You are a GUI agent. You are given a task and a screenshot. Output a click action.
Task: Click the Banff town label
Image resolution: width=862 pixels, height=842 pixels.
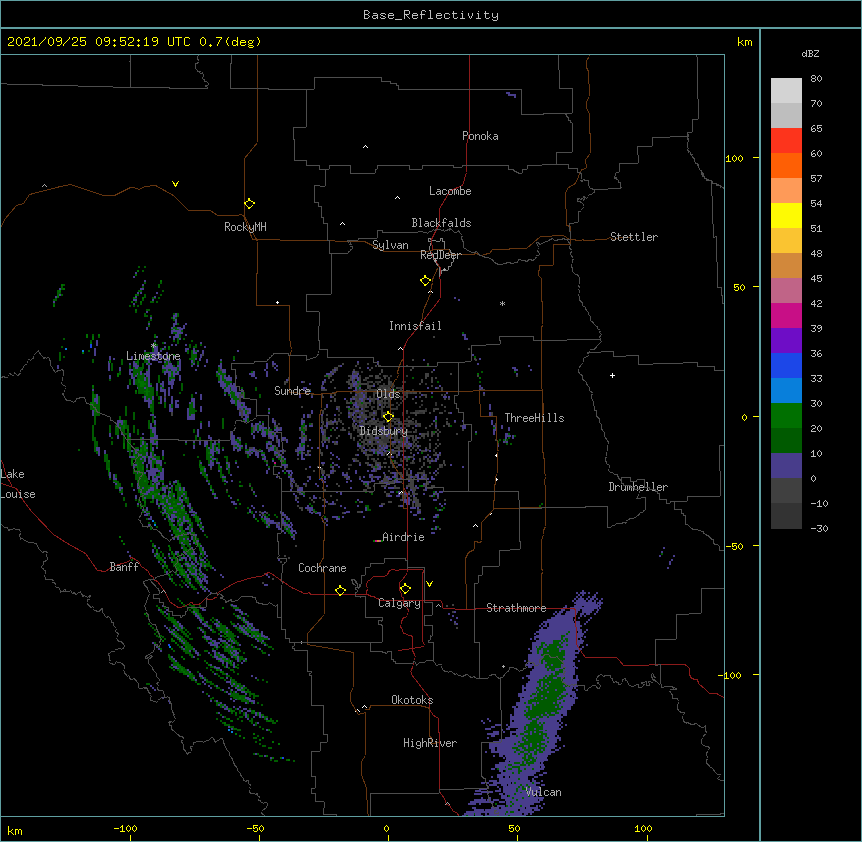[x=124, y=567]
